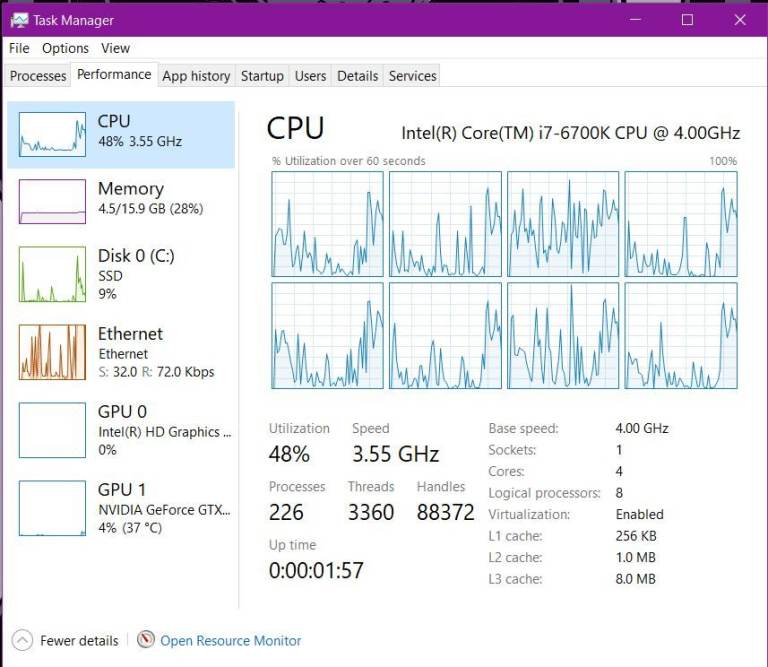This screenshot has width=768, height=667.
Task: Switch to the Details tab
Action: (x=357, y=76)
